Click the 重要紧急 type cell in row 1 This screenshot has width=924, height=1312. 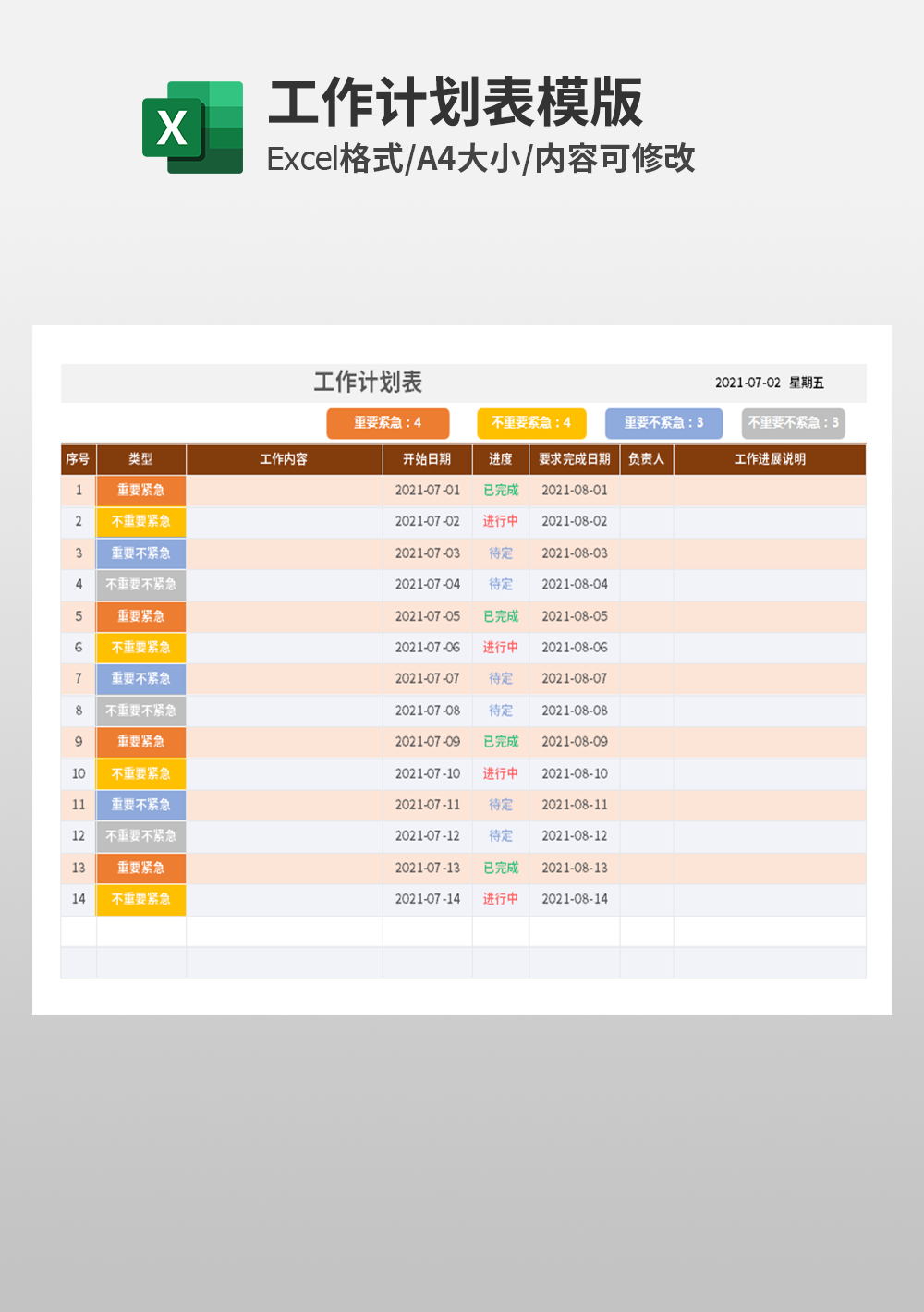(x=141, y=491)
